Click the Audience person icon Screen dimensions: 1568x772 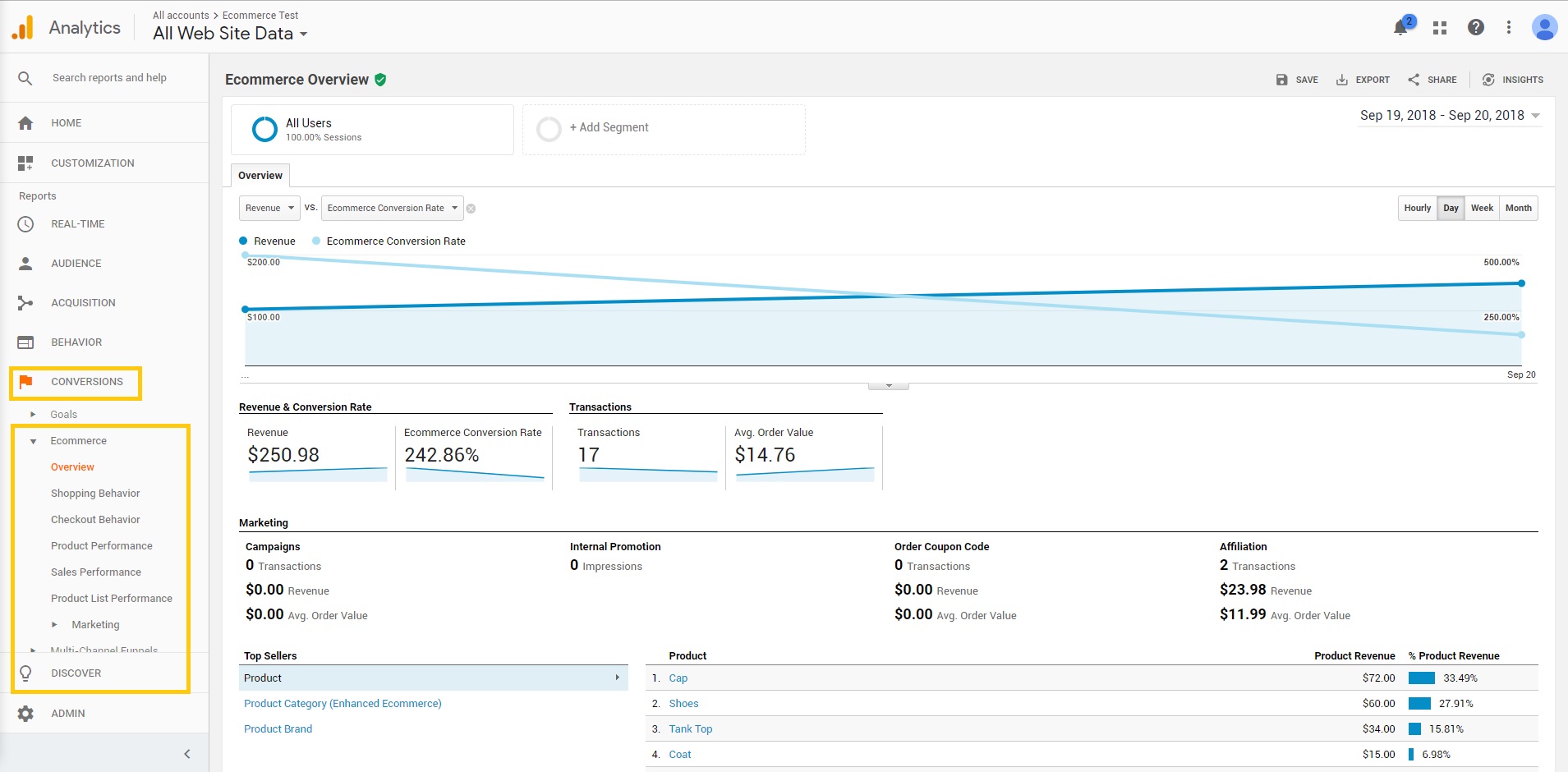point(25,264)
